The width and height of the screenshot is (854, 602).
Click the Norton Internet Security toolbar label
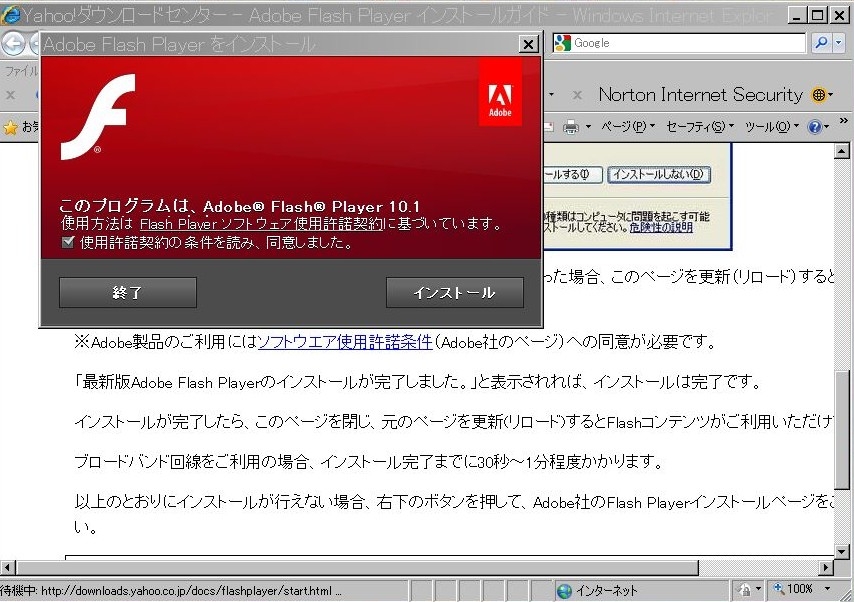(700, 95)
